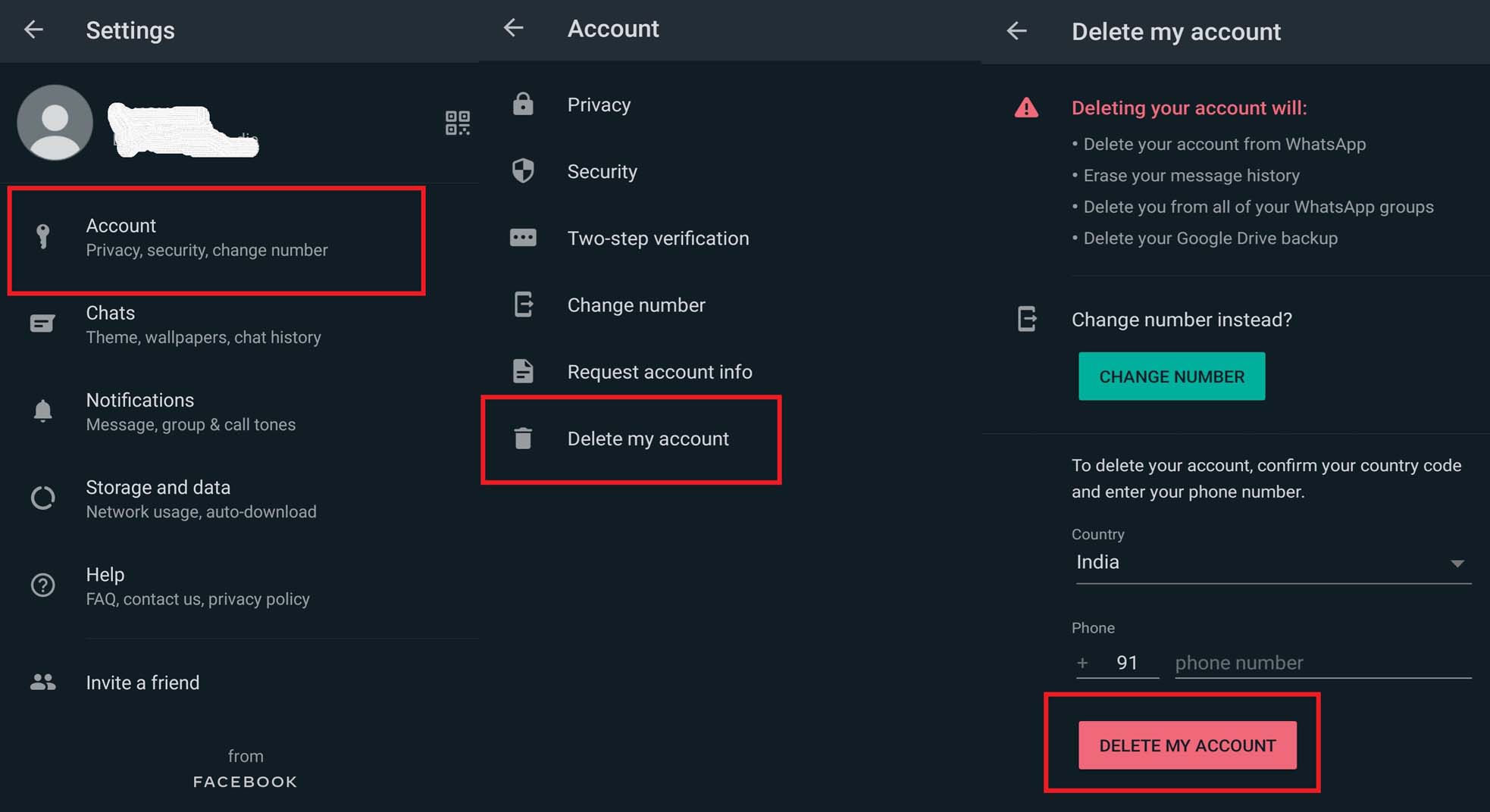The image size is (1490, 812).
Task: Click 'Deleting your account will:' heading
Action: (x=1189, y=108)
